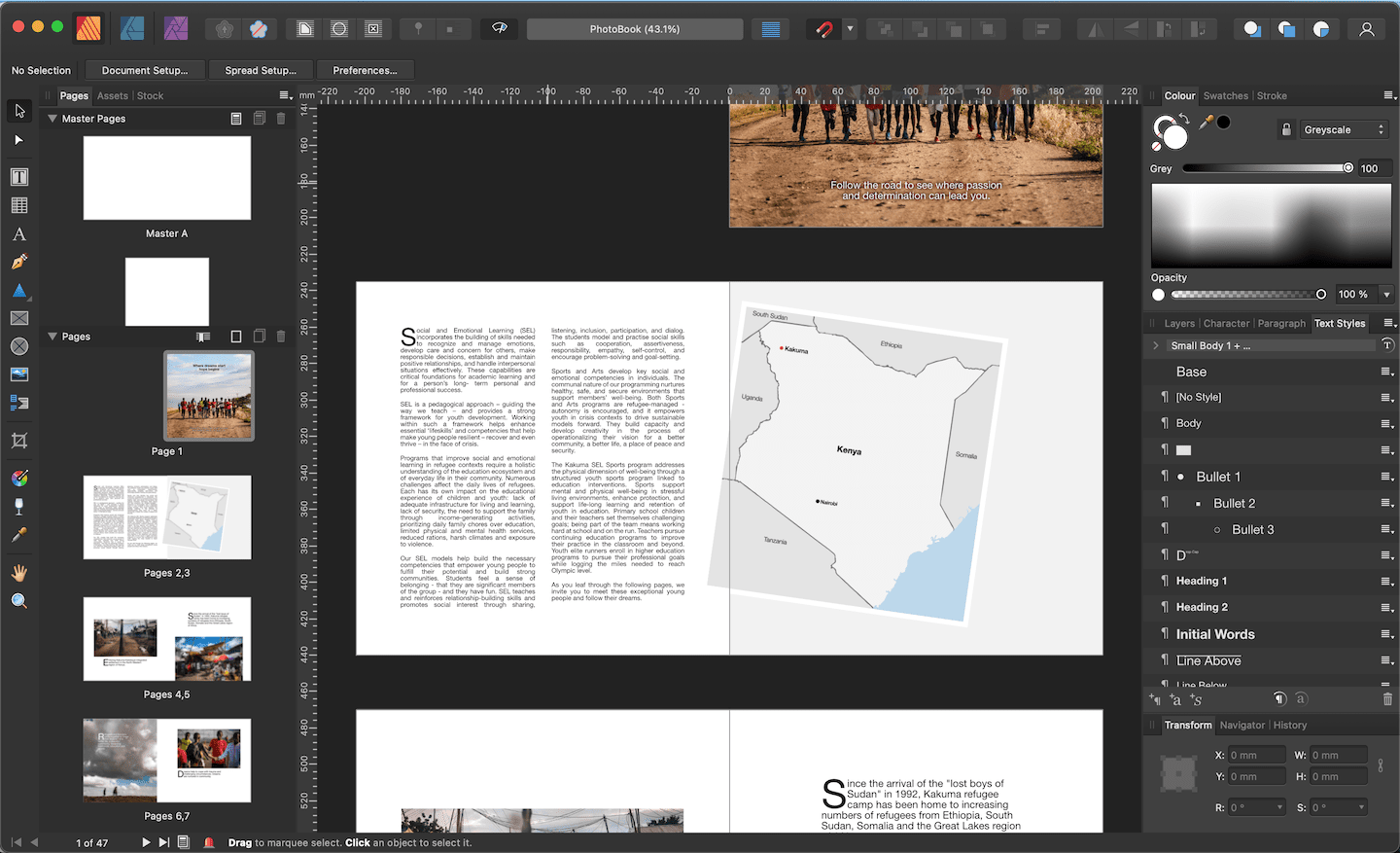This screenshot has width=1400, height=853.
Task: Click the Grey slider handle
Action: coord(1347,168)
